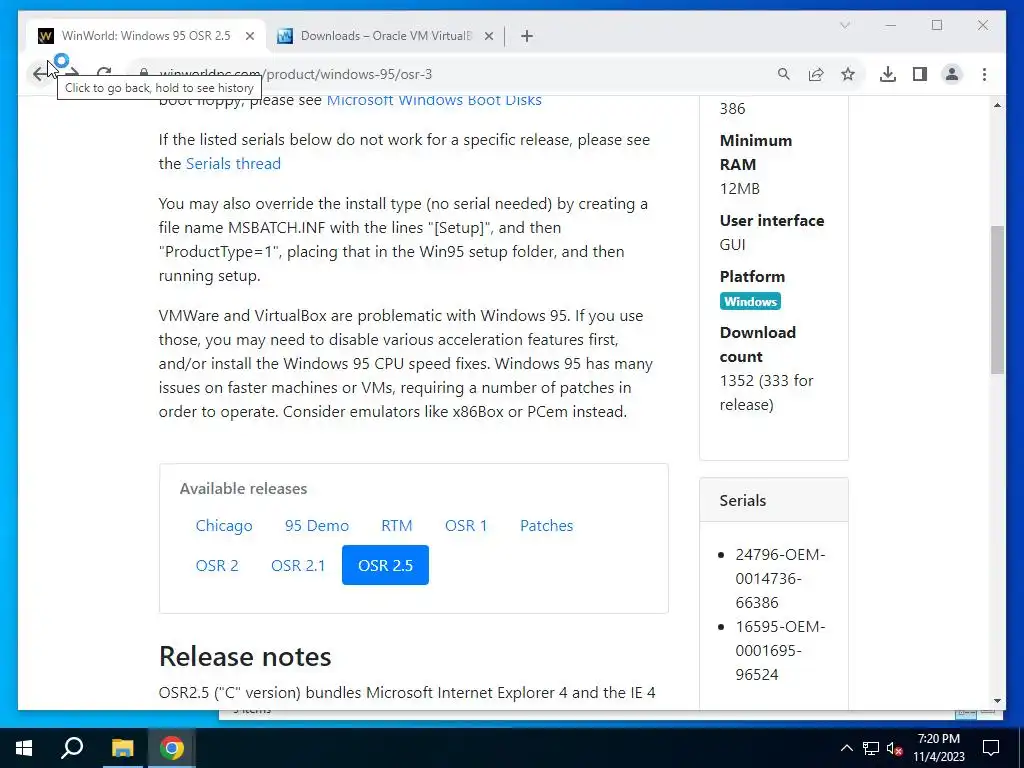This screenshot has height=768, width=1024.
Task: Select the OSR 2.1 release
Action: coord(298,565)
